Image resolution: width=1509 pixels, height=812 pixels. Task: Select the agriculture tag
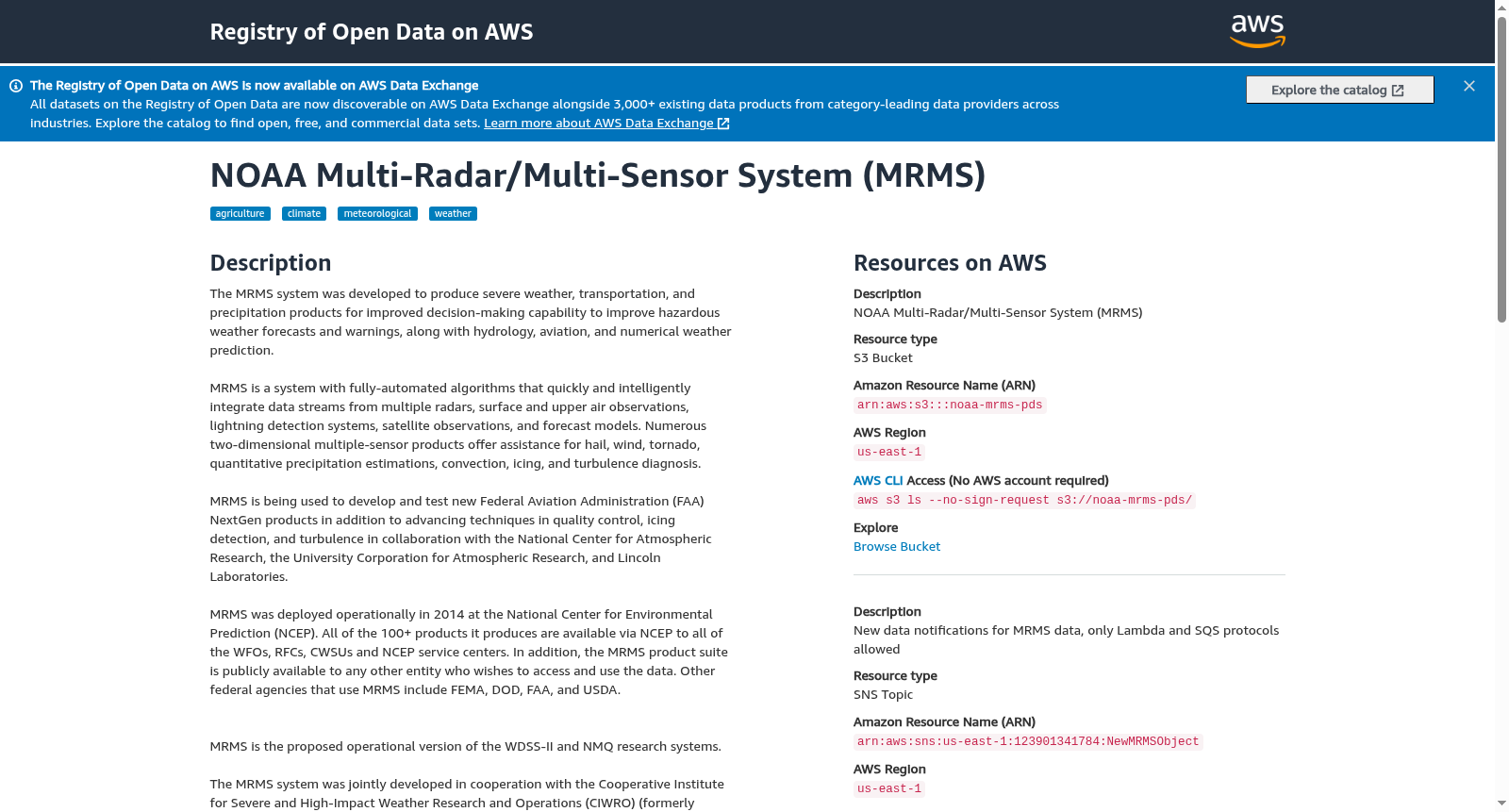(240, 214)
